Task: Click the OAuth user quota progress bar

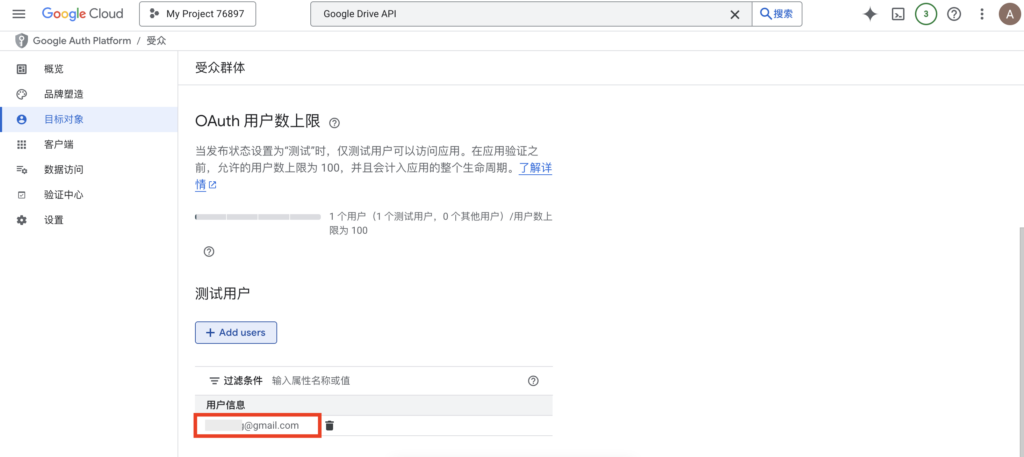Action: tap(257, 216)
